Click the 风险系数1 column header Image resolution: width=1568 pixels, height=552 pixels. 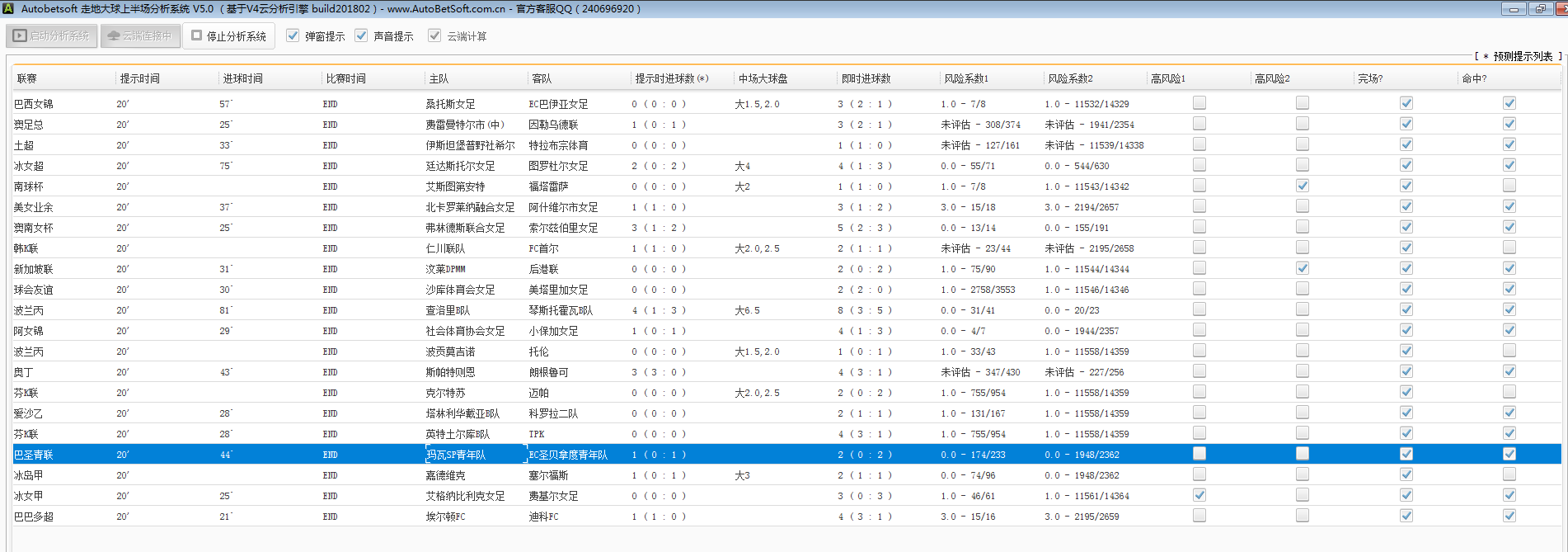pyautogui.click(x=966, y=78)
